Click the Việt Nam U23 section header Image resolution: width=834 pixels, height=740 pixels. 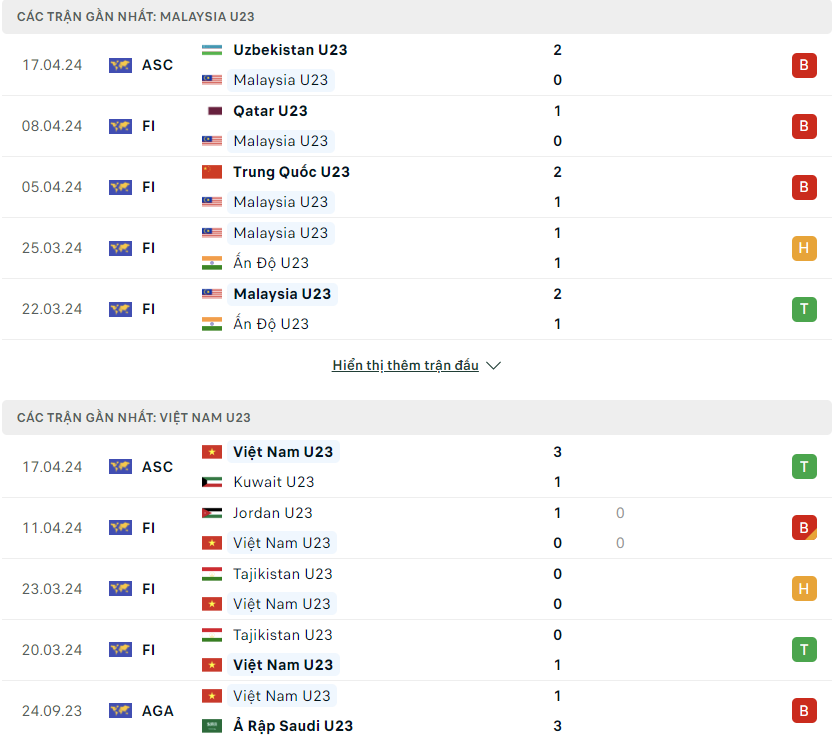click(134, 418)
